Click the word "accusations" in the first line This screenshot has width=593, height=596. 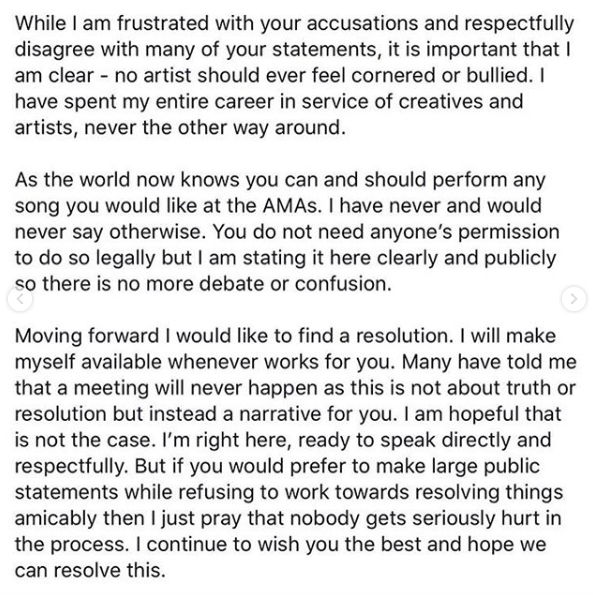(x=362, y=23)
